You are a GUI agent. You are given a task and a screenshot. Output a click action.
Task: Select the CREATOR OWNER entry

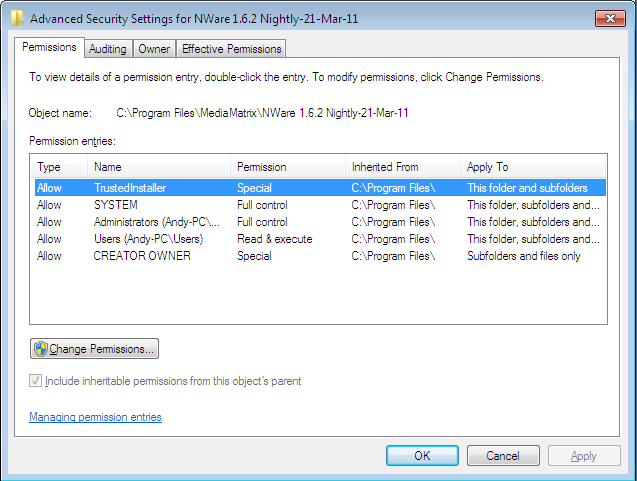(320, 256)
